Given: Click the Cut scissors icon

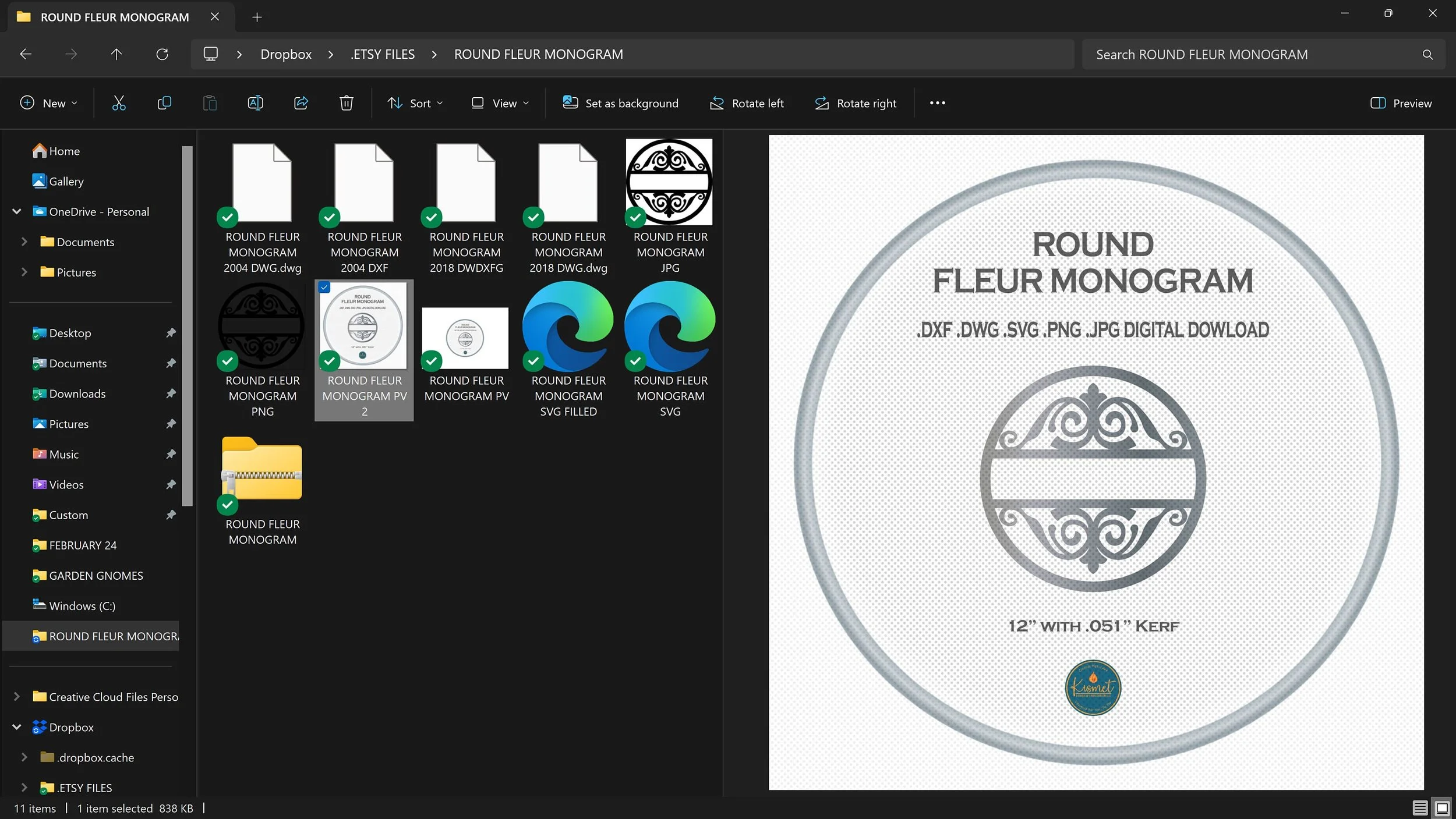Looking at the screenshot, I should [119, 104].
